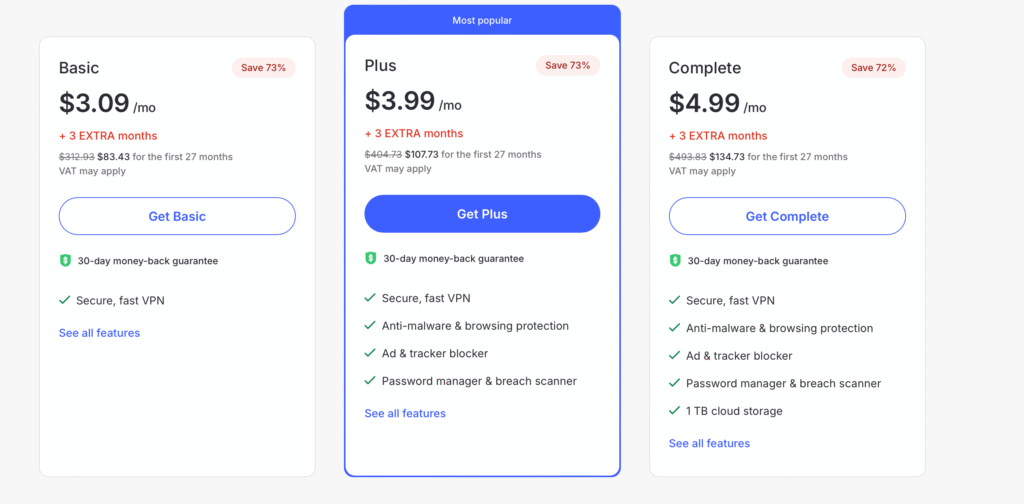Open See all features under Basic plan
Viewport: 1024px width, 504px height.
click(99, 333)
